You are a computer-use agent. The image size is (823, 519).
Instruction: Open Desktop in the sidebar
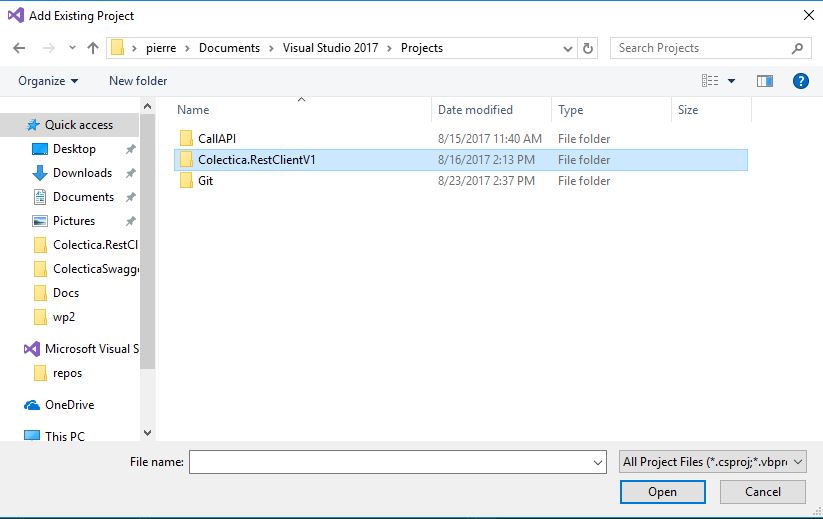coord(74,149)
